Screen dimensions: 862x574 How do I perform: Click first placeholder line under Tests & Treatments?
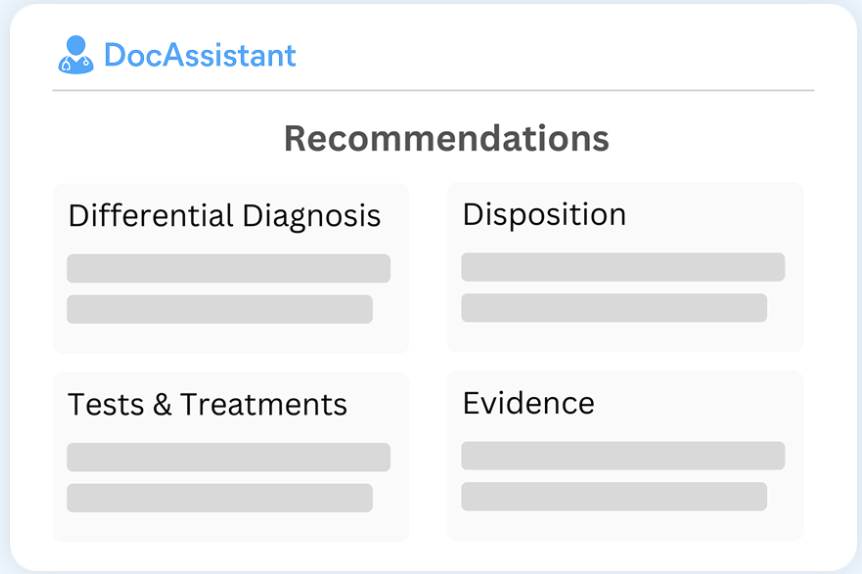228,457
